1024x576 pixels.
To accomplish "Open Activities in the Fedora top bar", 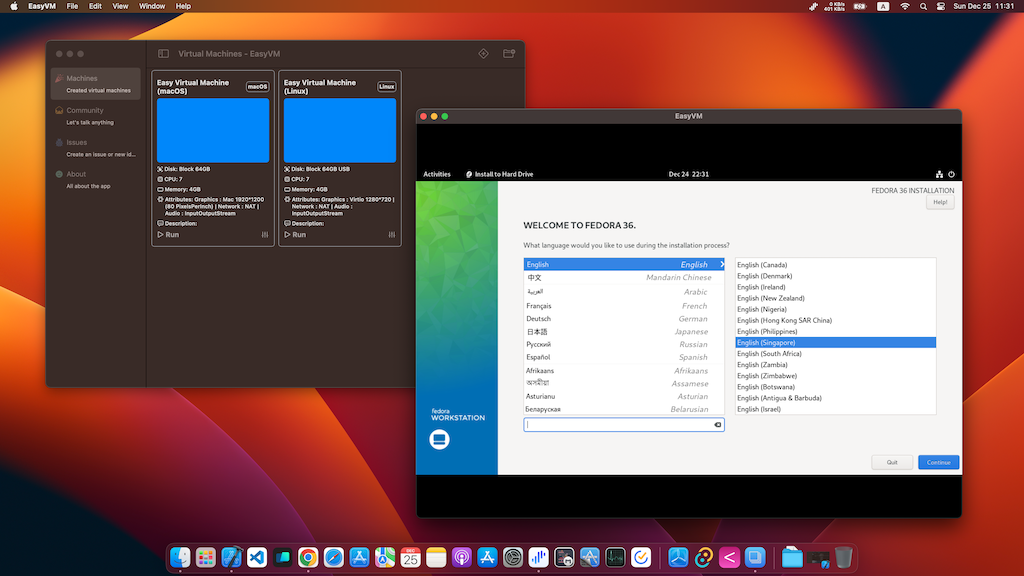I will [x=437, y=174].
